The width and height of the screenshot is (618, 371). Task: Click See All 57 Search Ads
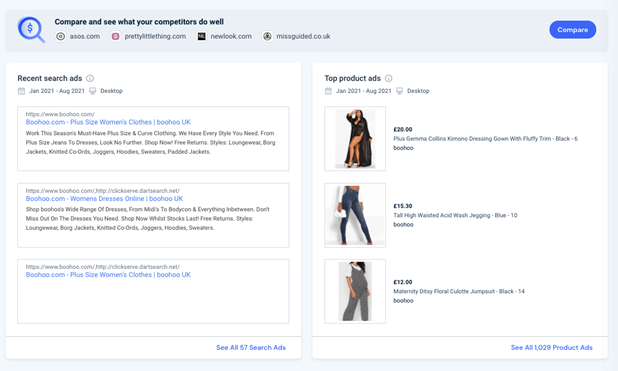251,347
